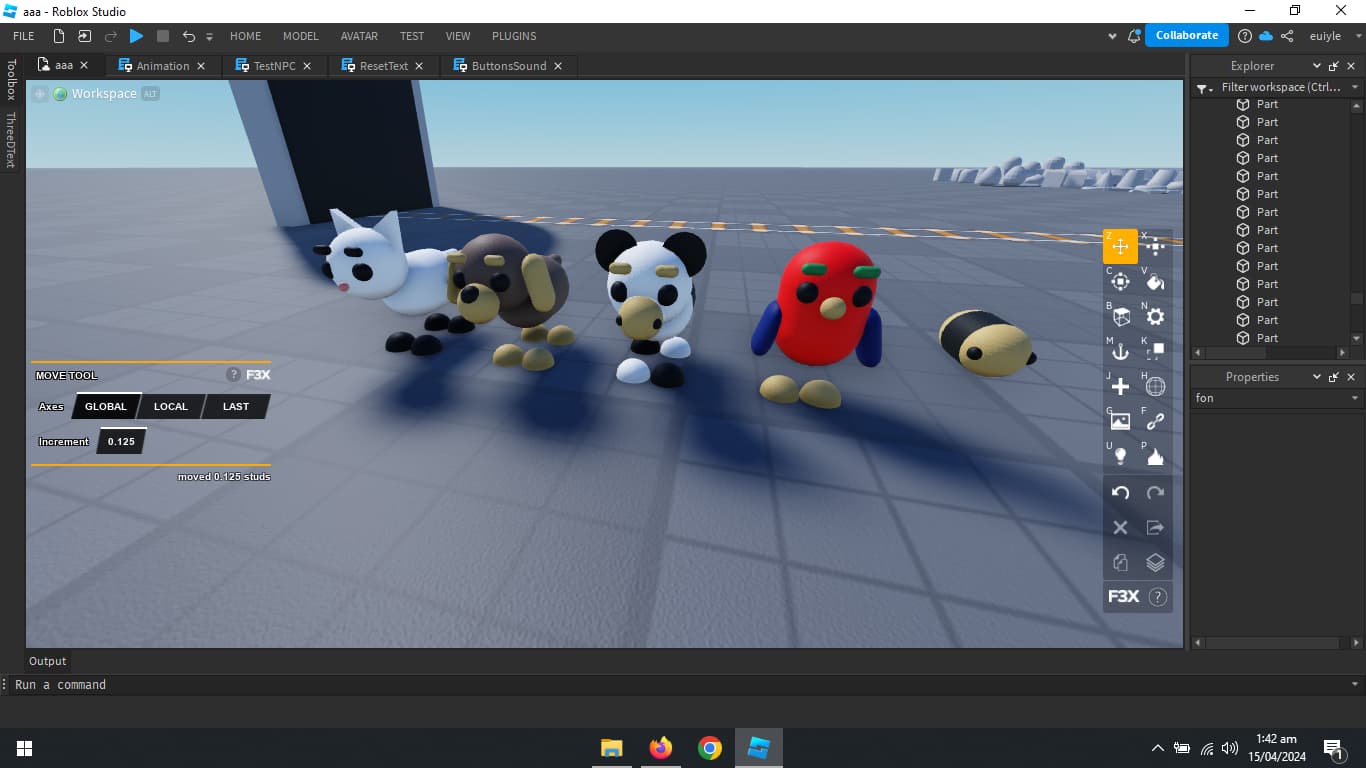This screenshot has height=768, width=1366.
Task: Open the FILE menu
Action: coord(24,36)
